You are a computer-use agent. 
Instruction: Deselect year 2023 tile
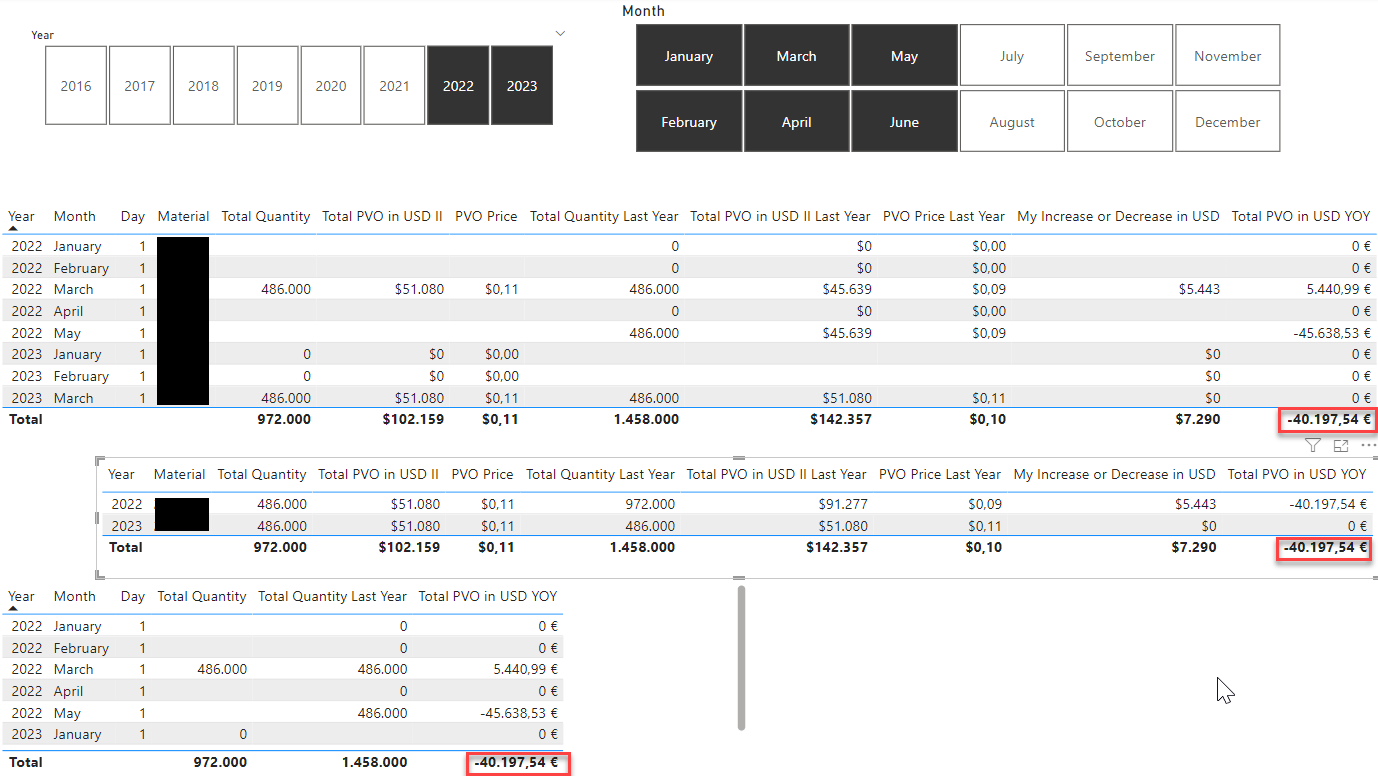pos(522,85)
